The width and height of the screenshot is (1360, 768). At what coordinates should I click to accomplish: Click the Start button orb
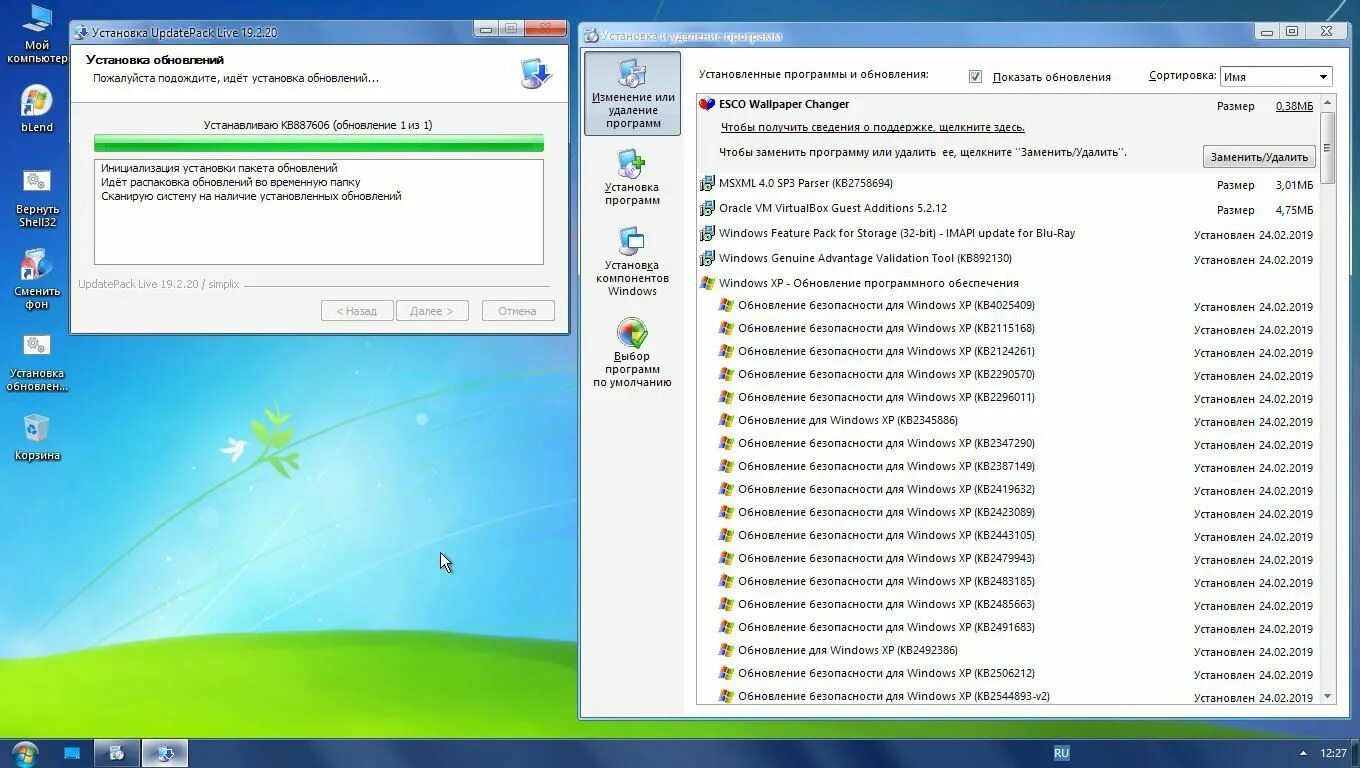[24, 753]
